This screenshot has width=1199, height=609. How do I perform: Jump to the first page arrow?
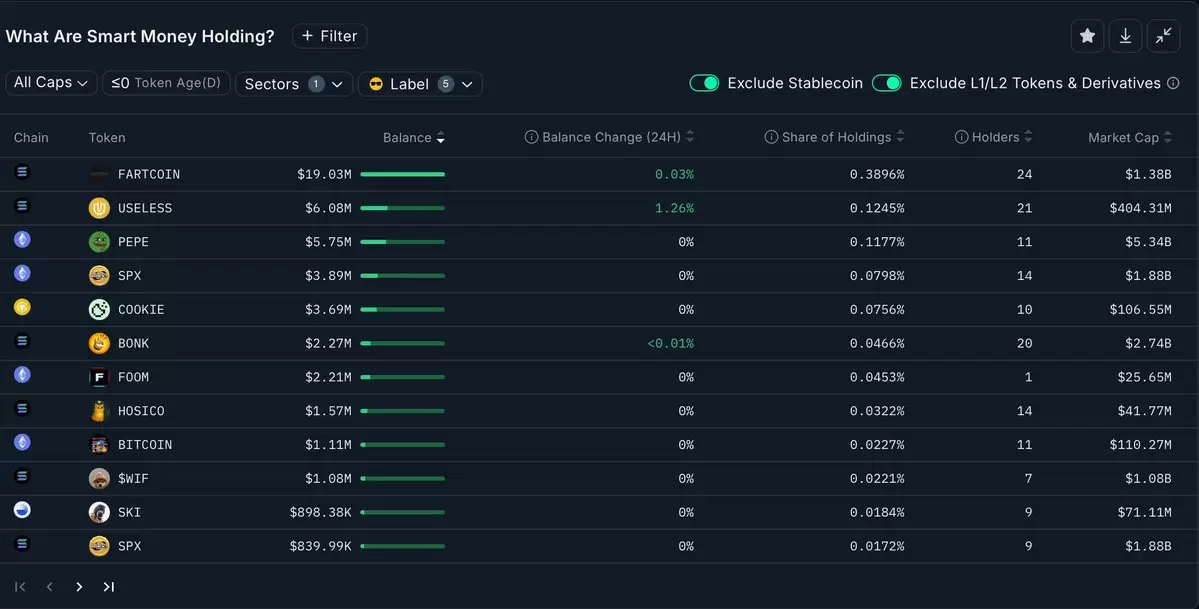[x=20, y=587]
